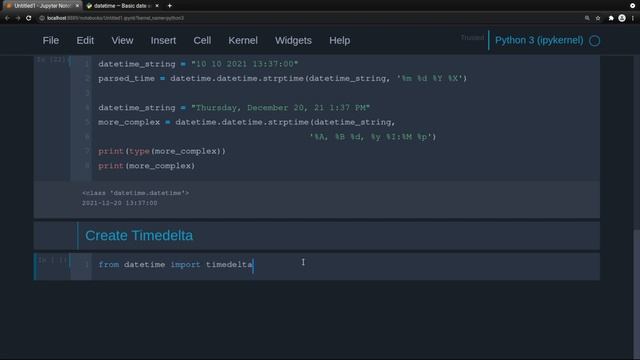Click the kernel idle circle indicator

click(x=595, y=41)
